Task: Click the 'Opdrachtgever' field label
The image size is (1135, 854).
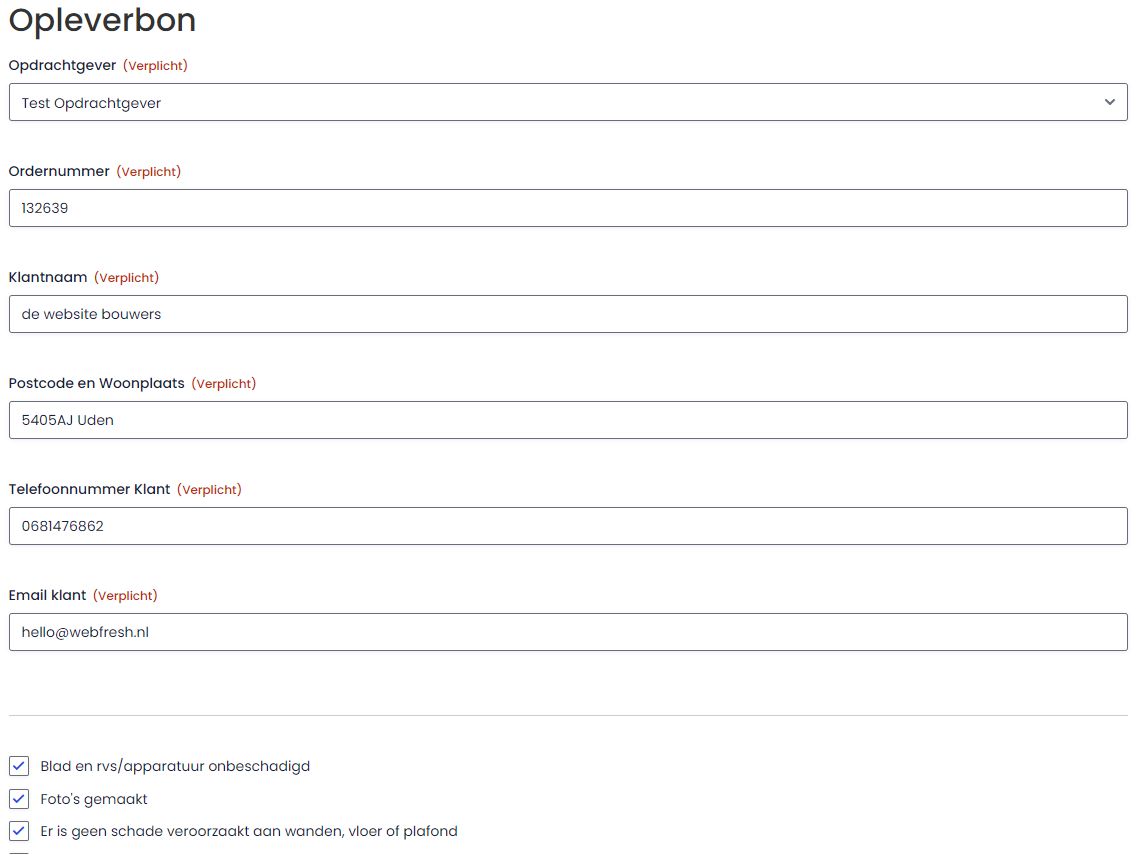Action: tap(62, 65)
